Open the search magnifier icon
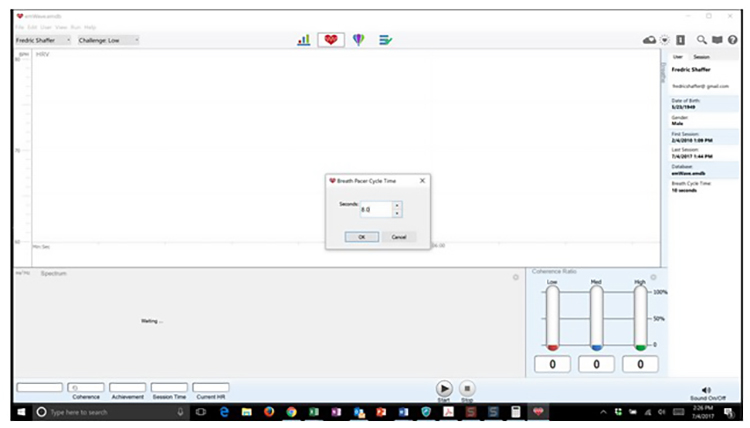750x428 pixels. click(x=702, y=40)
